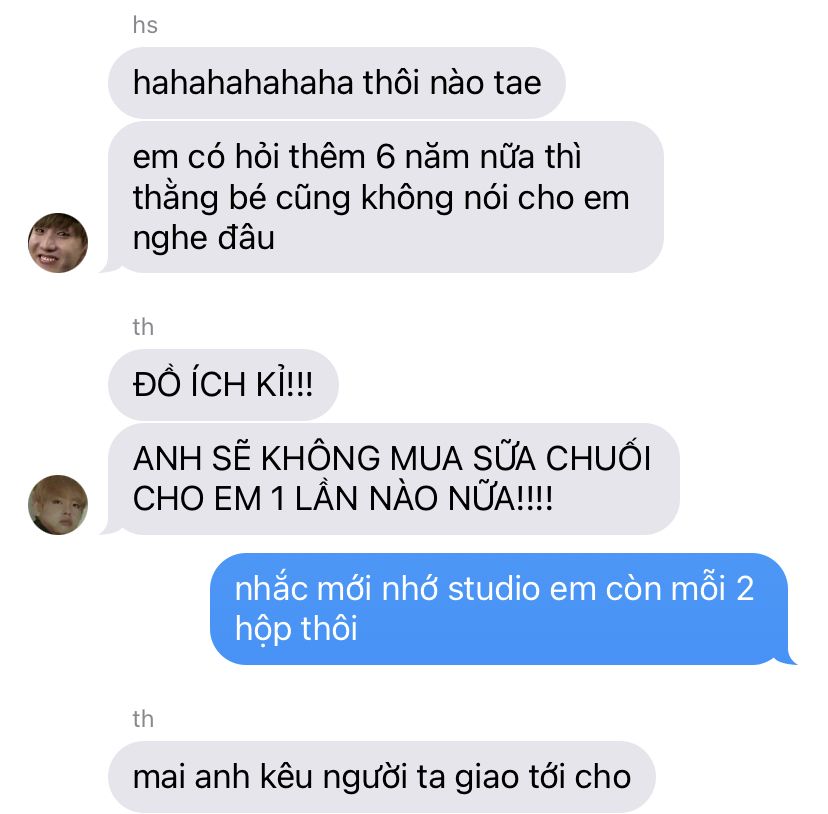This screenshot has width=828, height=814.
Task: Click 'hộp thôi' in the blue bubble
Action: (296, 629)
